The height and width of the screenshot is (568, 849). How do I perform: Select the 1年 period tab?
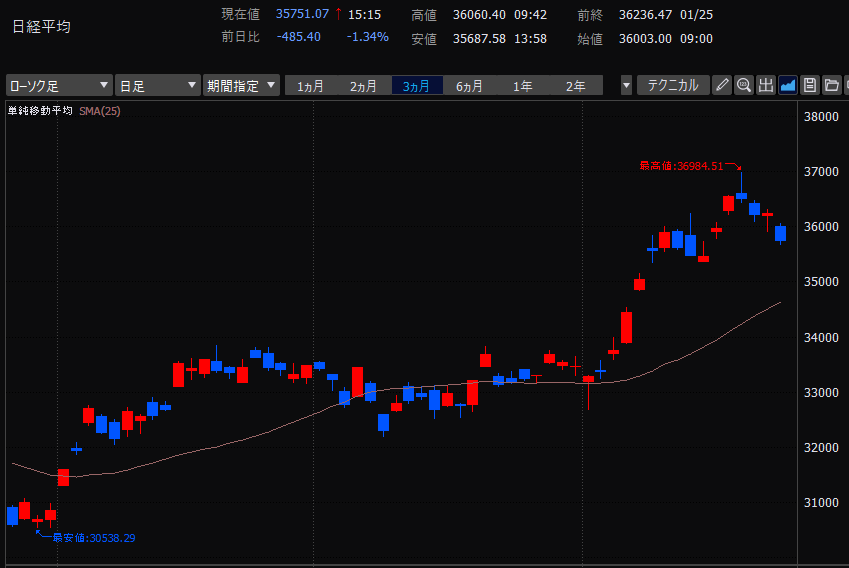click(x=523, y=86)
